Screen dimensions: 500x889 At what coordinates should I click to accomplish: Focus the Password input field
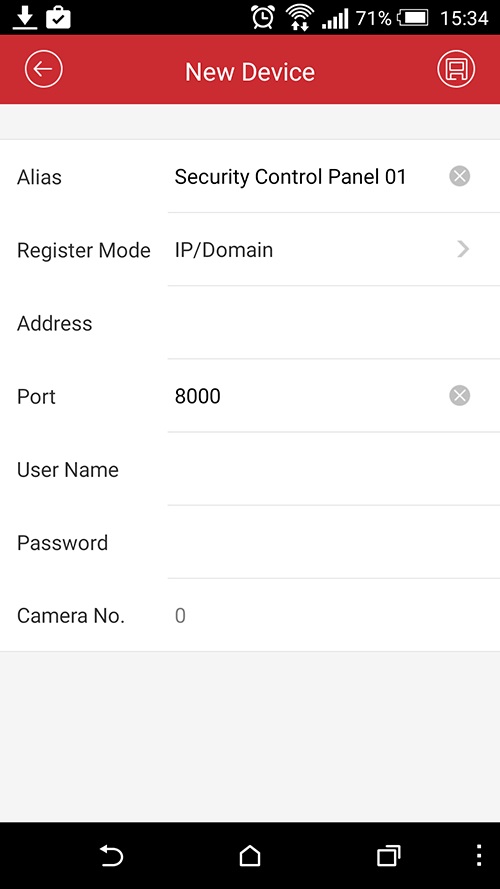click(x=334, y=543)
